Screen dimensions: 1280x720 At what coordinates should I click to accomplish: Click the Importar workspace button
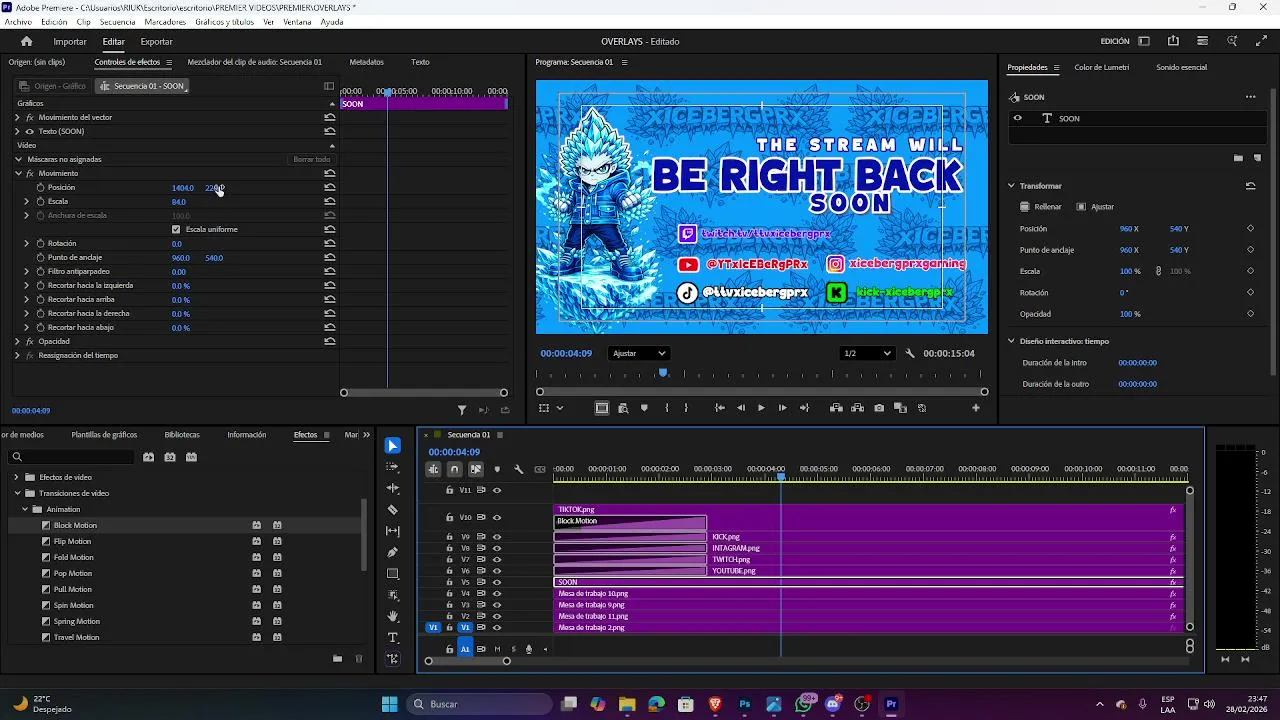pos(70,41)
